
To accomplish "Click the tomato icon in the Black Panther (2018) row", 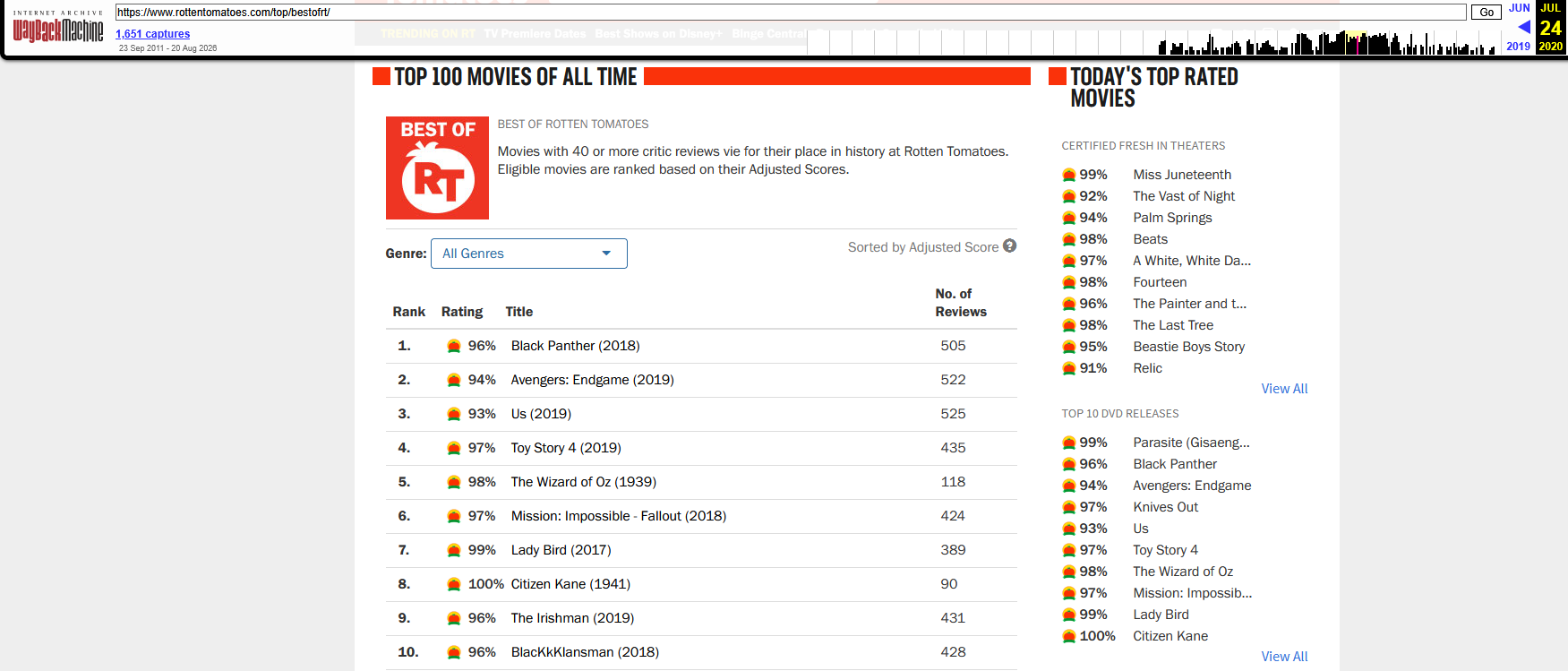I will 454,346.
